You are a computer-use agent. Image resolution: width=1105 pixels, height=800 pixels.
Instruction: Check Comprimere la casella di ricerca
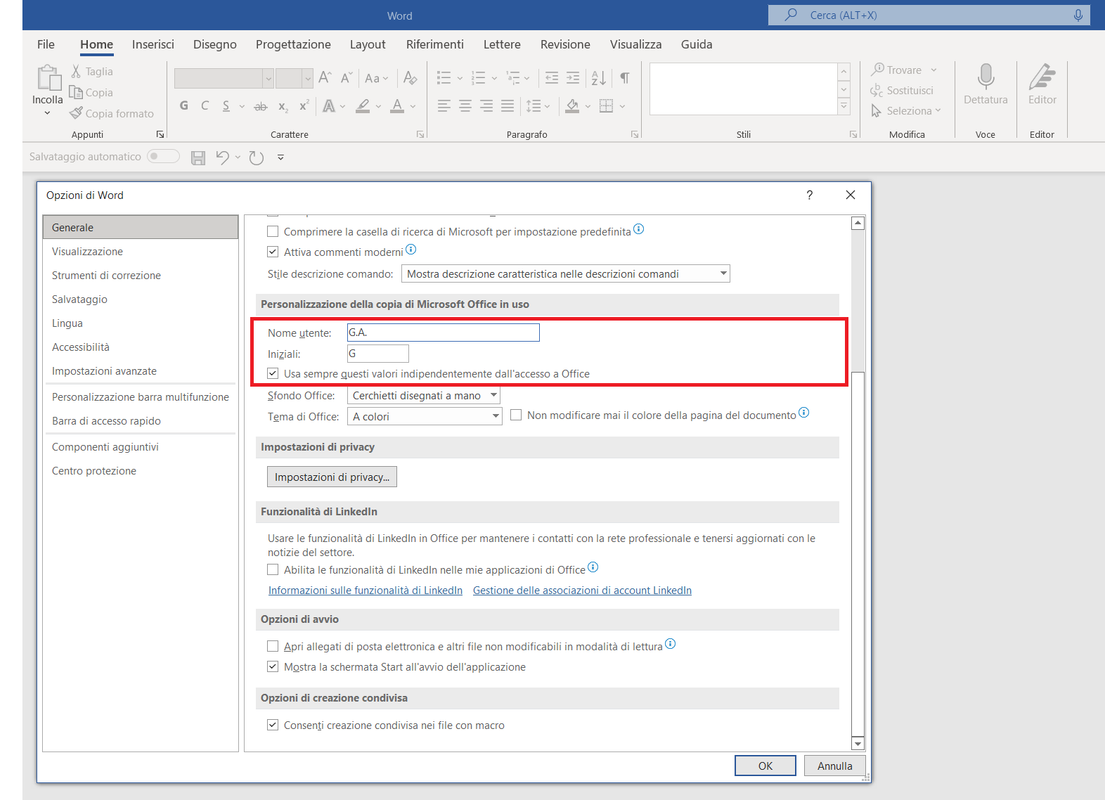pos(273,231)
